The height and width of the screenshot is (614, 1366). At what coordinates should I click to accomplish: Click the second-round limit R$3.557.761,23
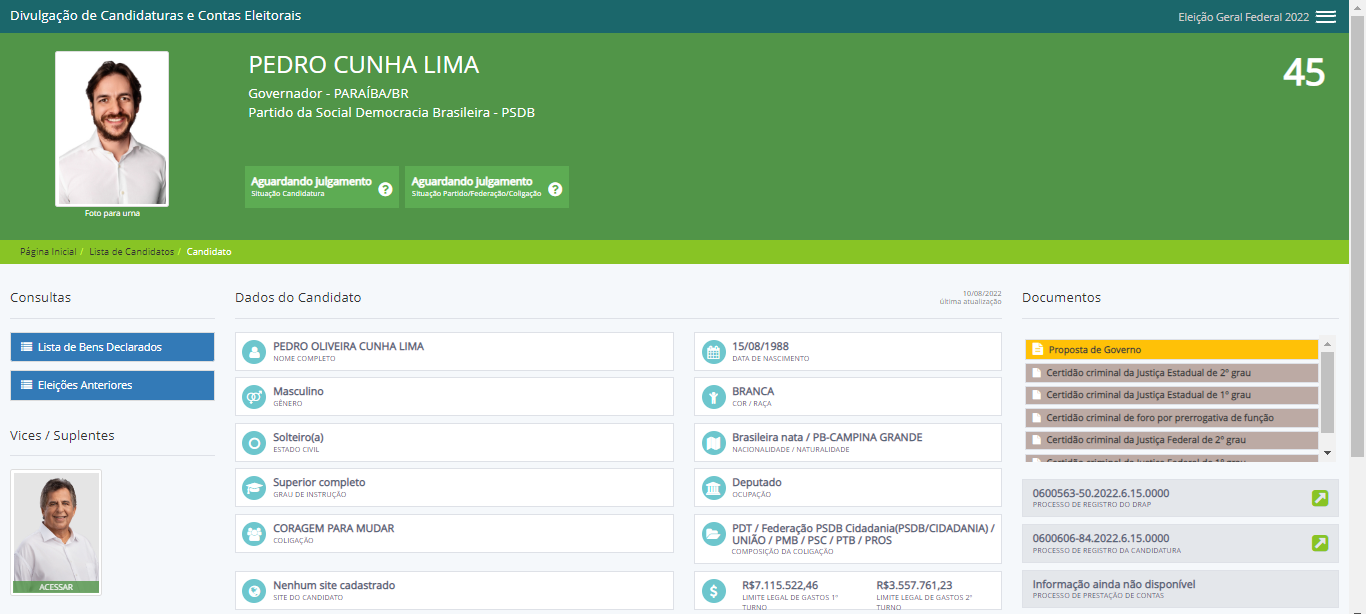click(914, 585)
